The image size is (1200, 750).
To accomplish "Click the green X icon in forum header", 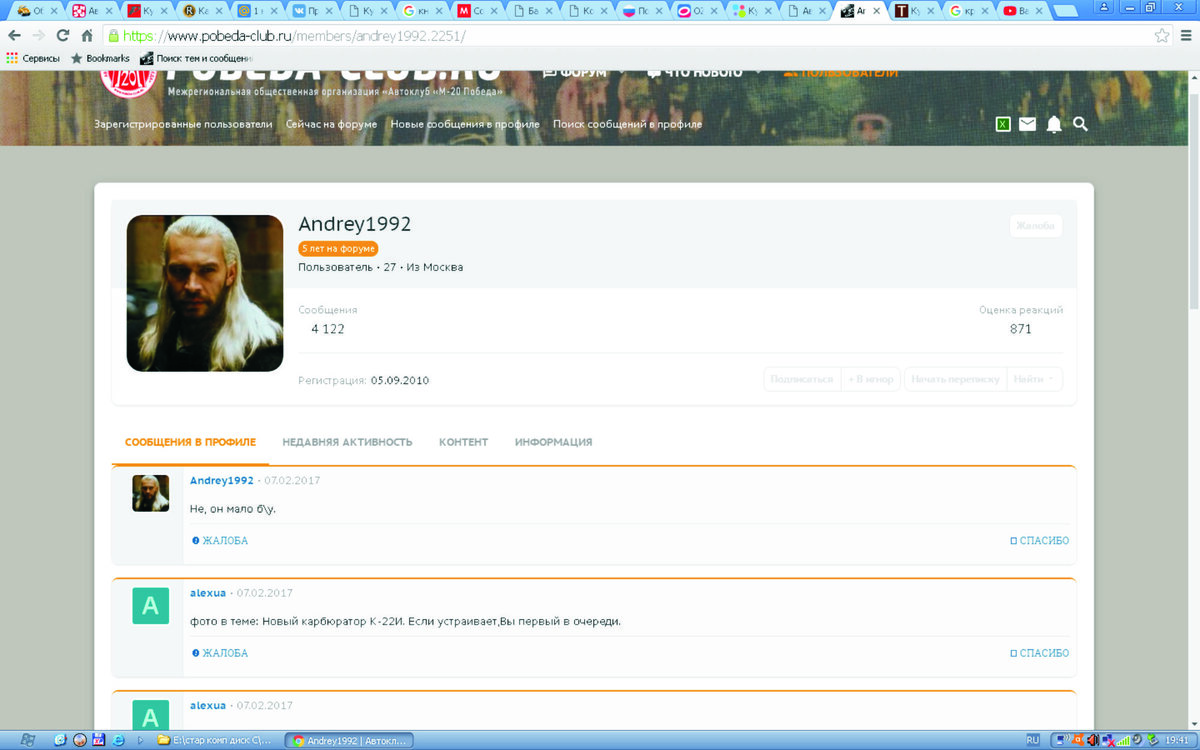I will [x=1002, y=125].
